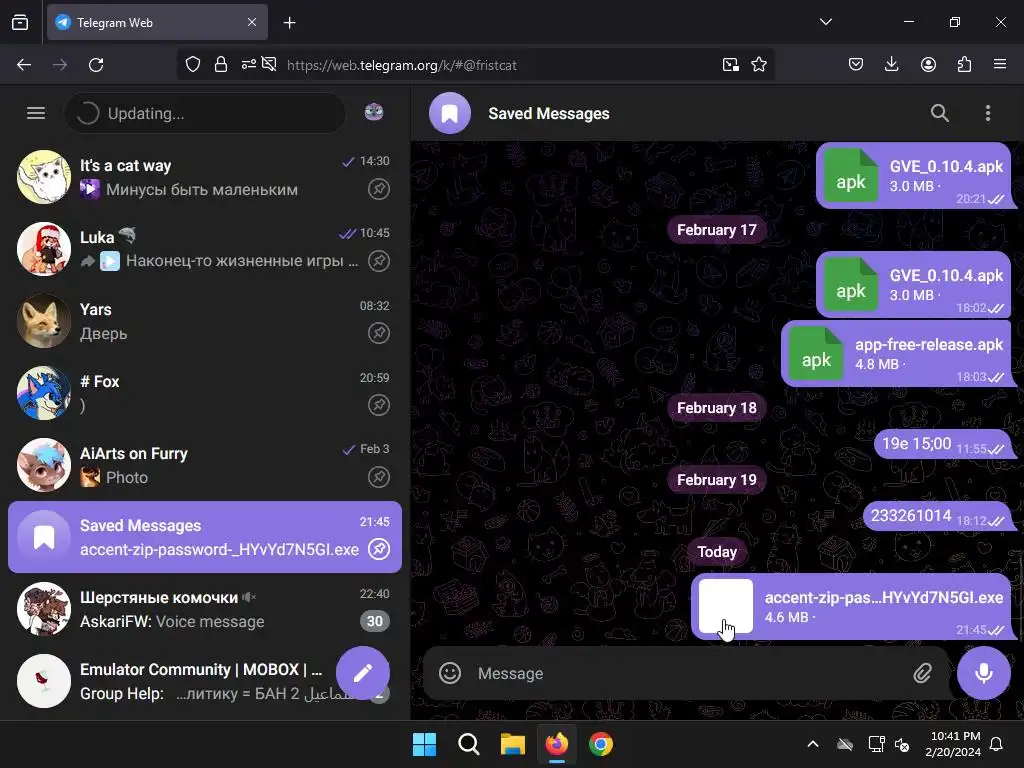
Task: Open Firefox extensions menu
Action: point(964,65)
